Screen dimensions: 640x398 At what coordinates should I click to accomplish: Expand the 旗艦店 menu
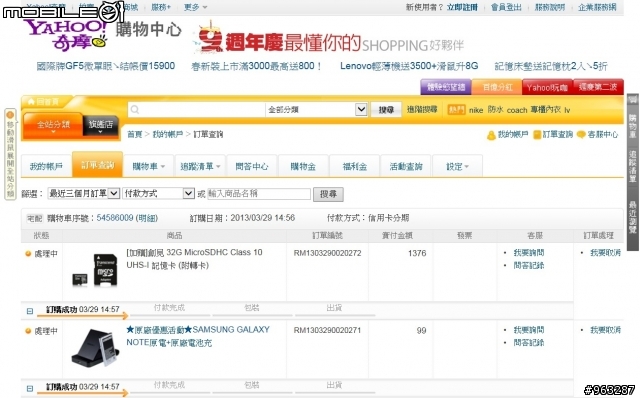click(100, 126)
